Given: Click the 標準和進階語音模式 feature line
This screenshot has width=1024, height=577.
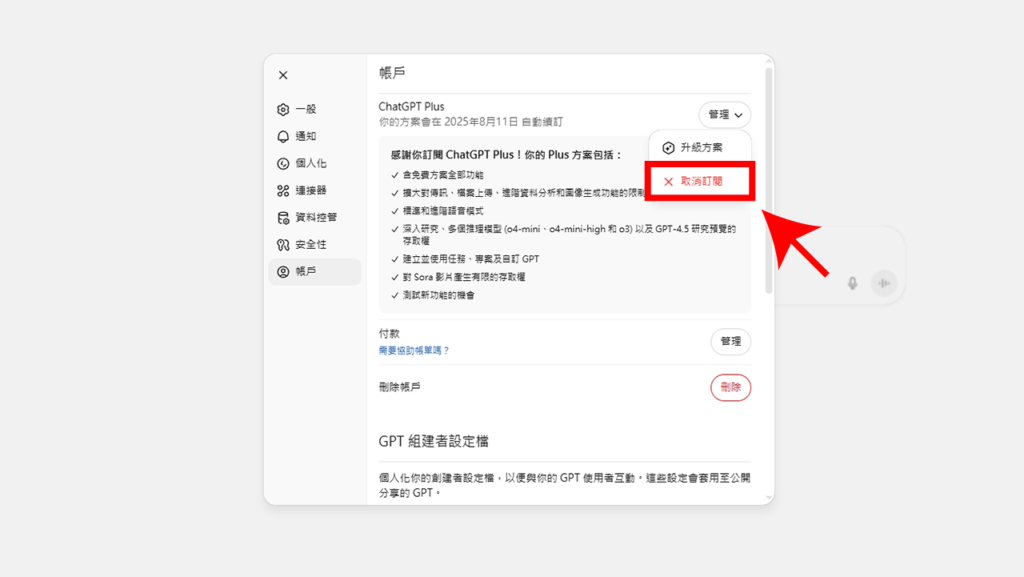Looking at the screenshot, I should (443, 211).
